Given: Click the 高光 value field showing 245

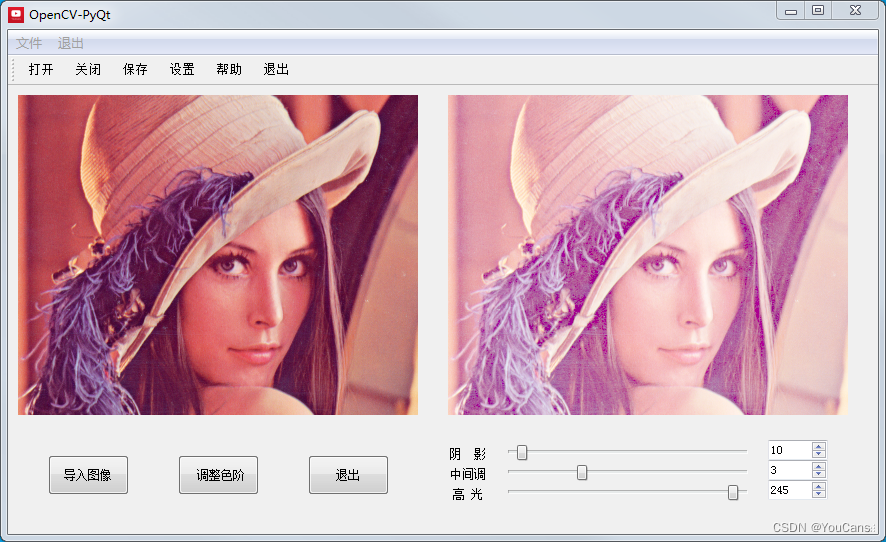Looking at the screenshot, I should (x=790, y=490).
